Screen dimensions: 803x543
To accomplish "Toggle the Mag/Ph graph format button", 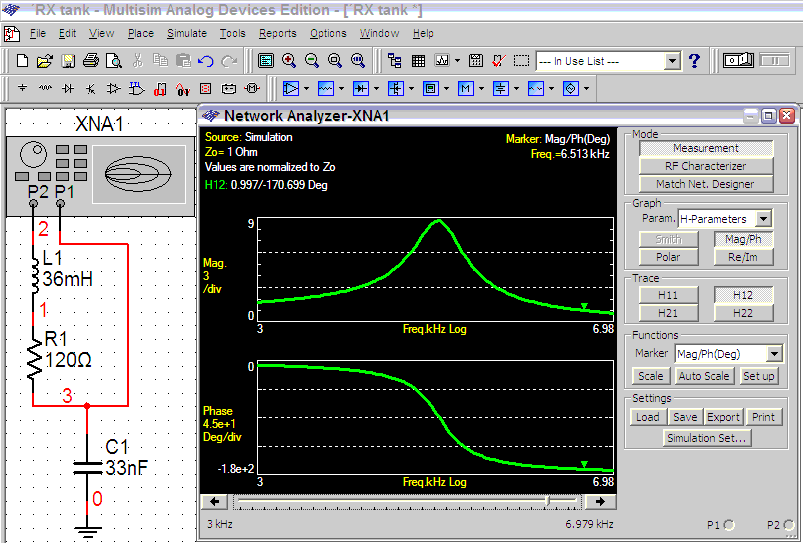I will [x=743, y=239].
